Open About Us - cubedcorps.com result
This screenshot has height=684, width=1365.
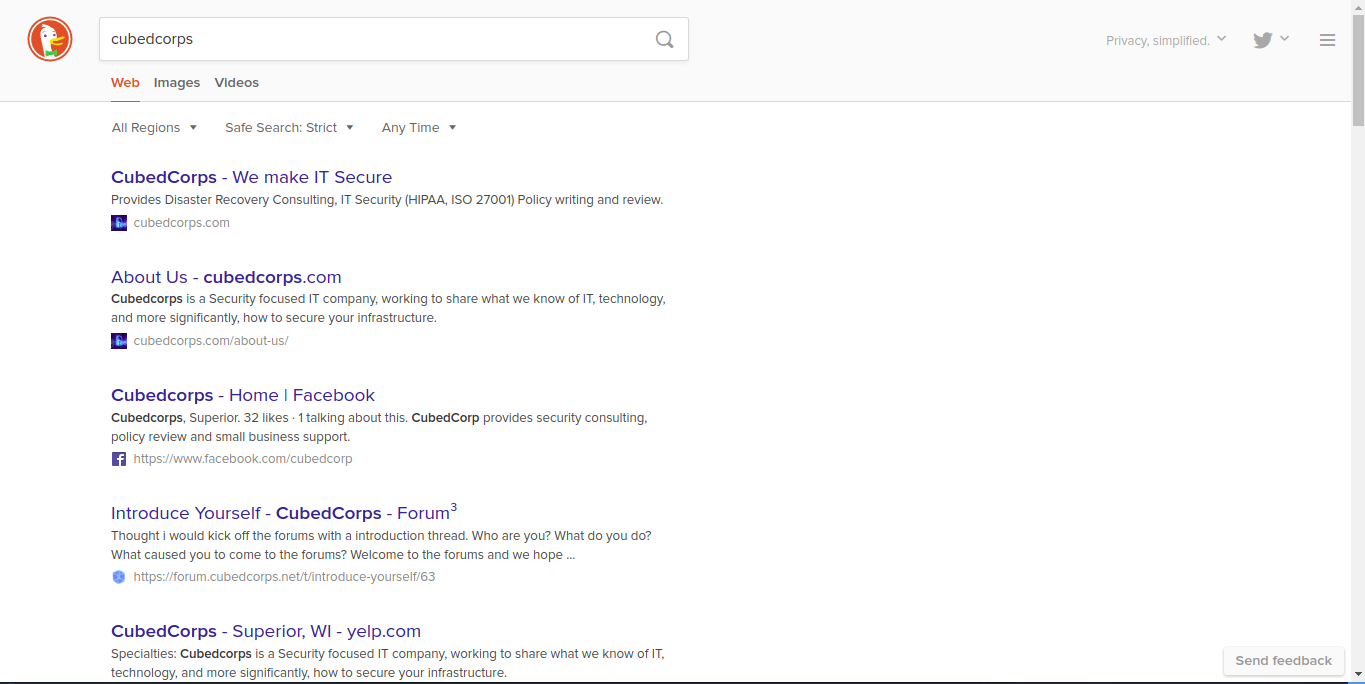click(226, 277)
